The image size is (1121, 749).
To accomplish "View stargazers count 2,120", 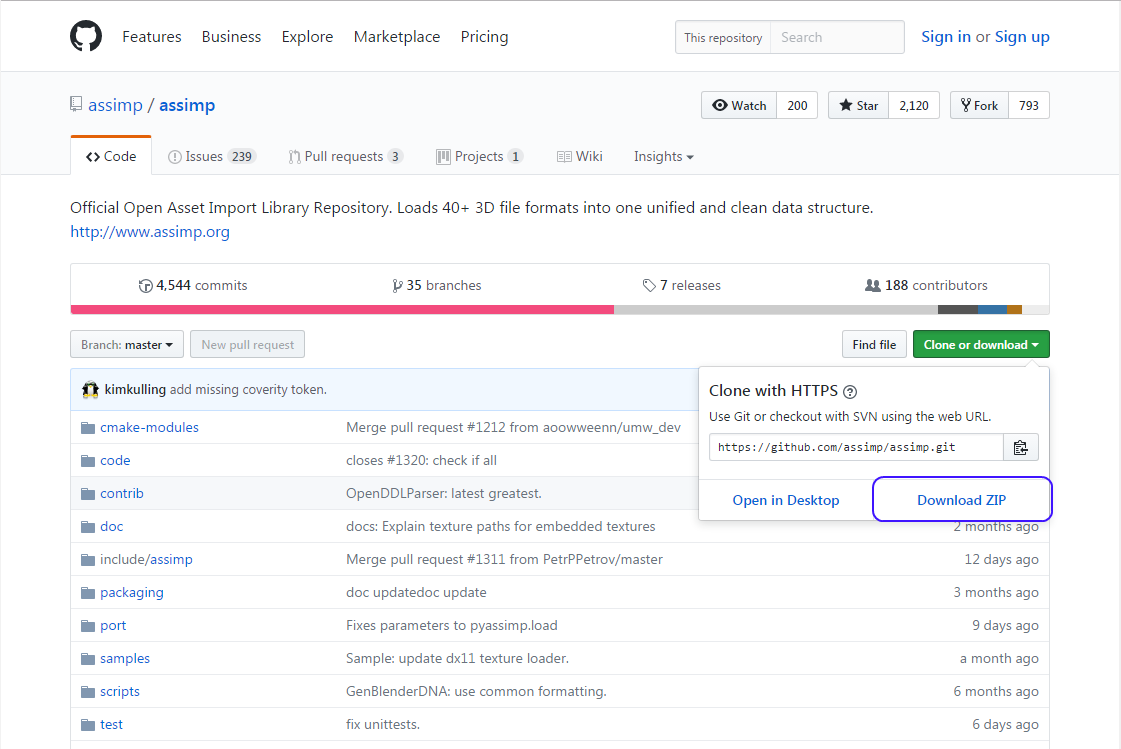I will pos(914,105).
